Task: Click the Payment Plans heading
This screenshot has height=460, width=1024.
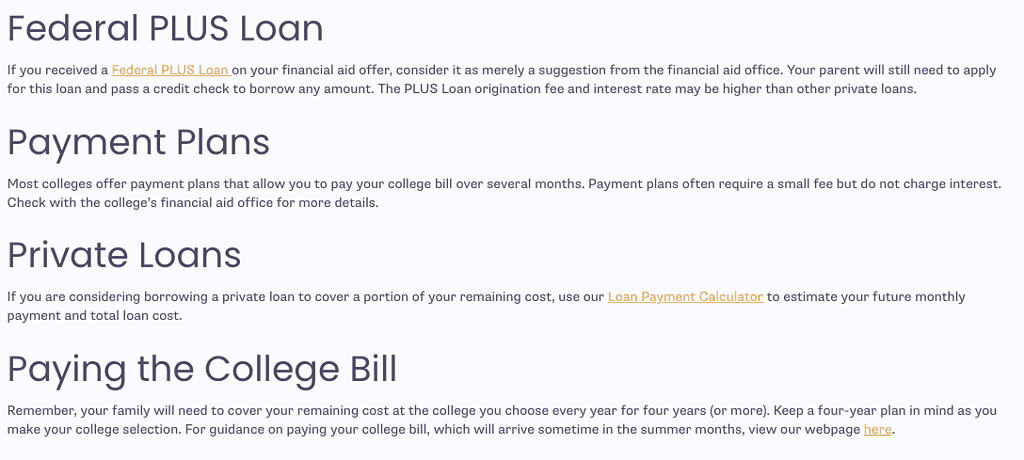Action: [138, 142]
